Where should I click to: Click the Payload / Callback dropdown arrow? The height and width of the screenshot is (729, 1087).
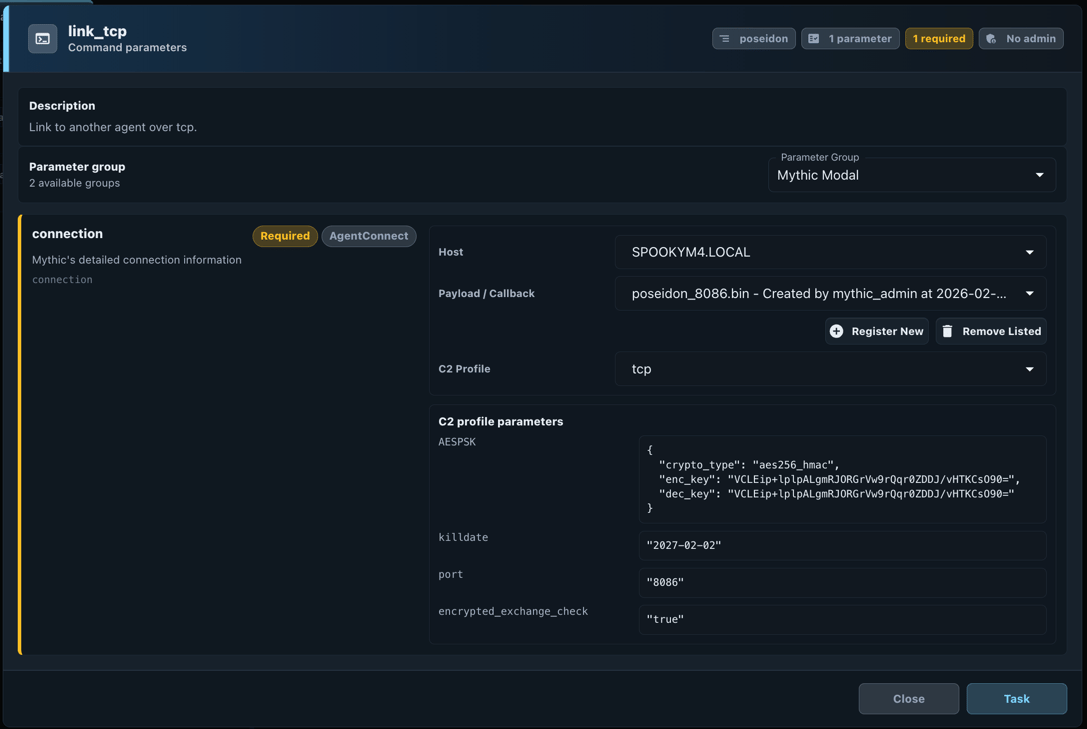(1029, 294)
